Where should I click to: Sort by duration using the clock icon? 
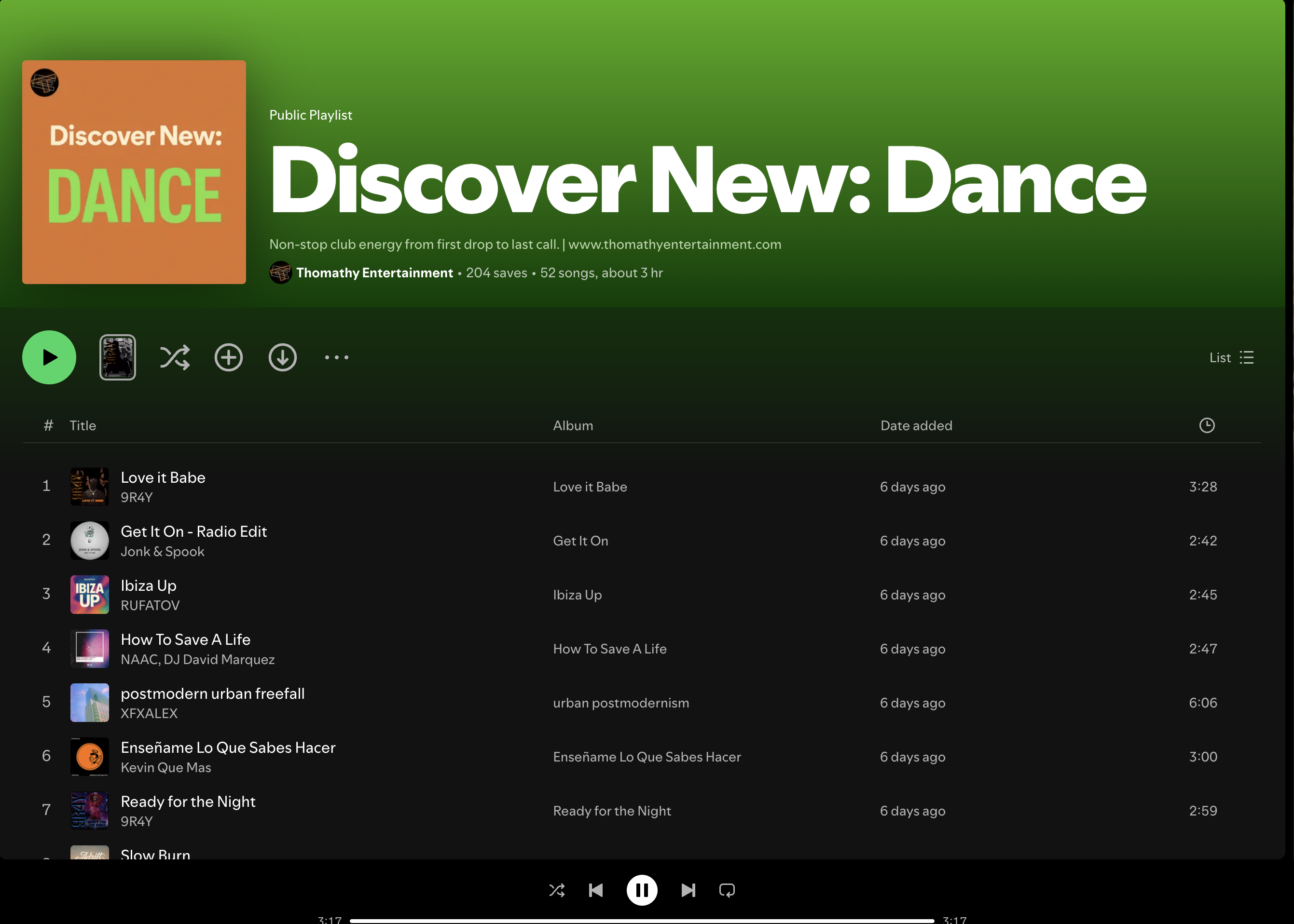[1206, 425]
